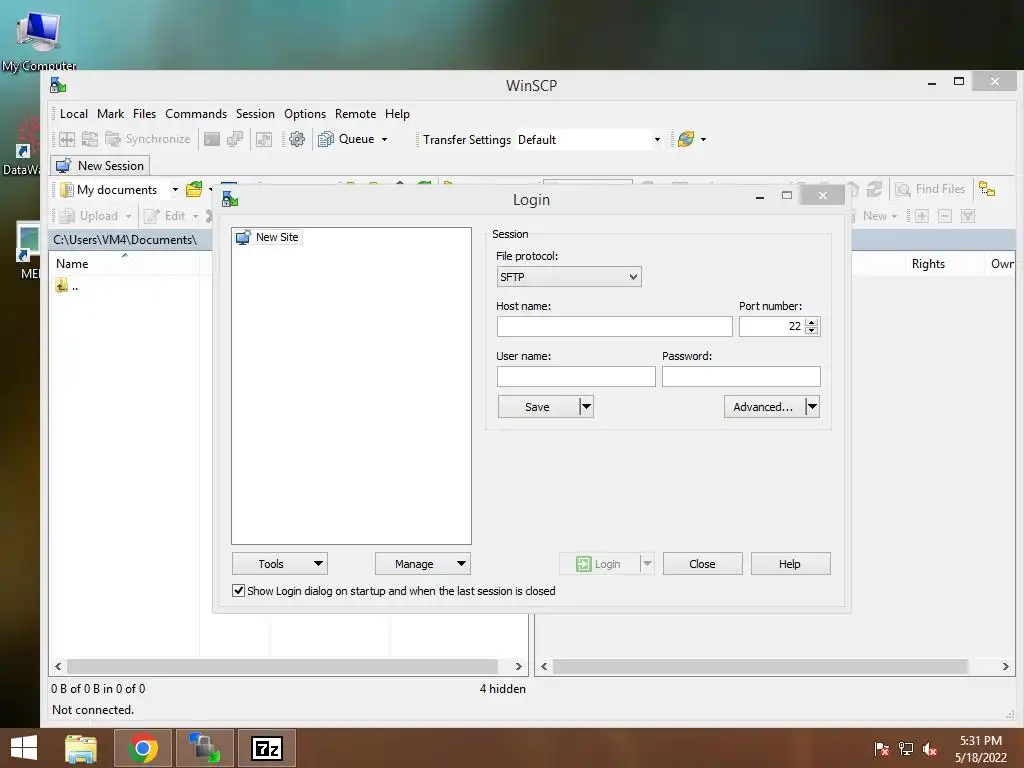
Task: Decrease port number with down spinner
Action: (812, 330)
